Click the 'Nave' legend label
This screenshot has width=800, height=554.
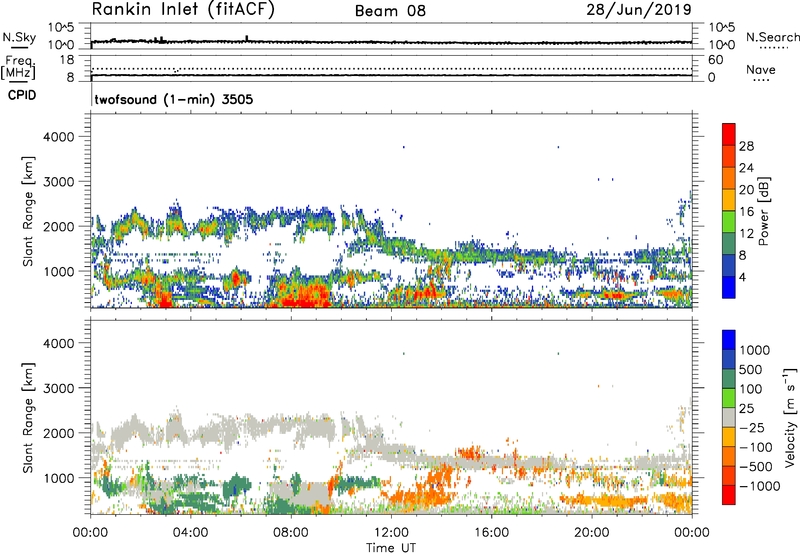click(x=761, y=70)
